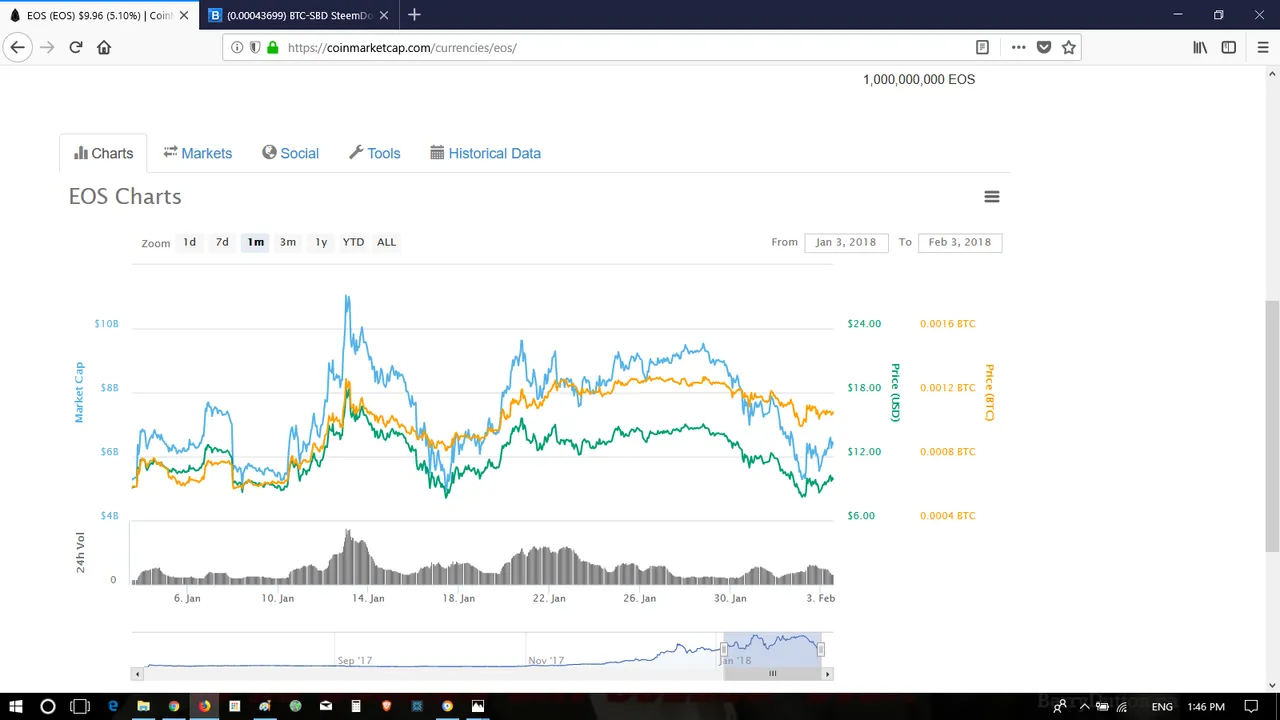Toggle reader view in the address bar

[983, 47]
